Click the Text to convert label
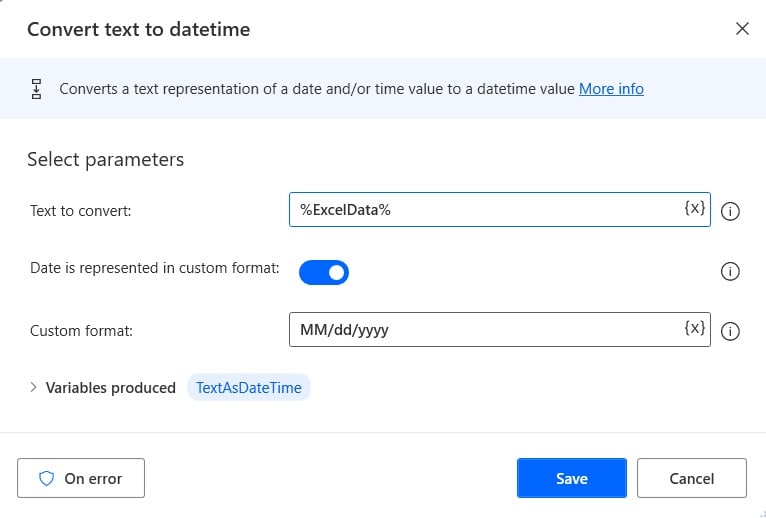 click(x=81, y=211)
